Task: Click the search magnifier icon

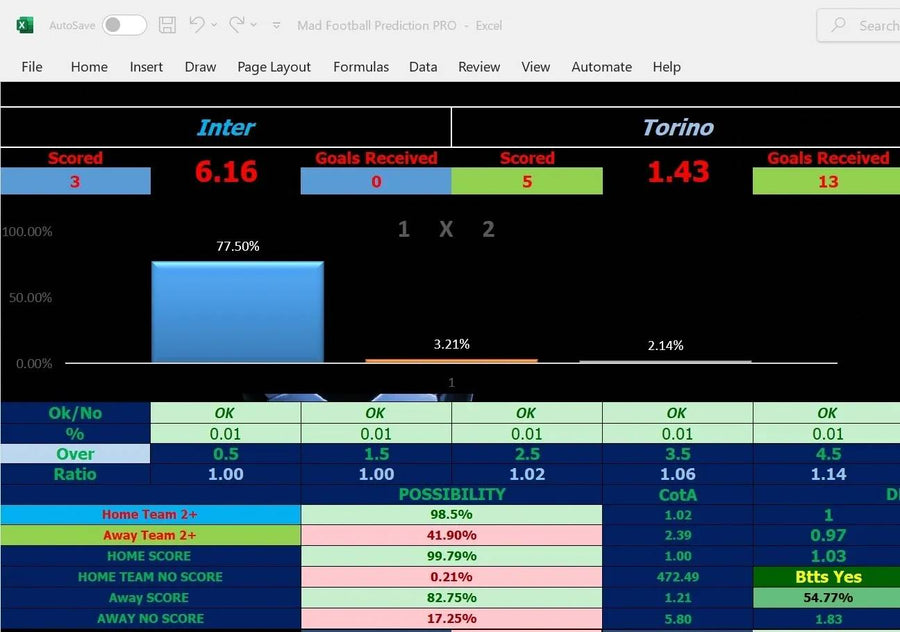Action: click(839, 25)
